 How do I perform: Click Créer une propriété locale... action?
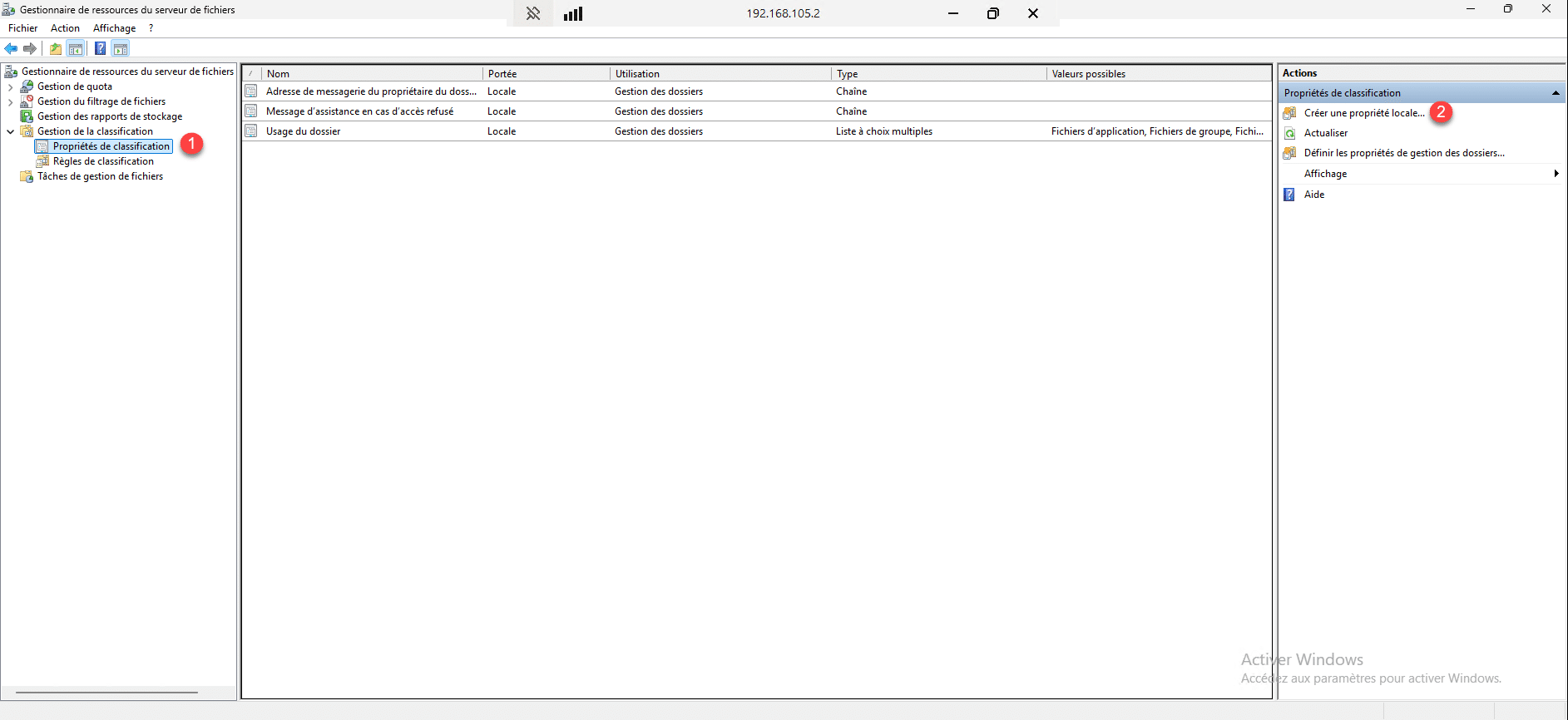1364,113
